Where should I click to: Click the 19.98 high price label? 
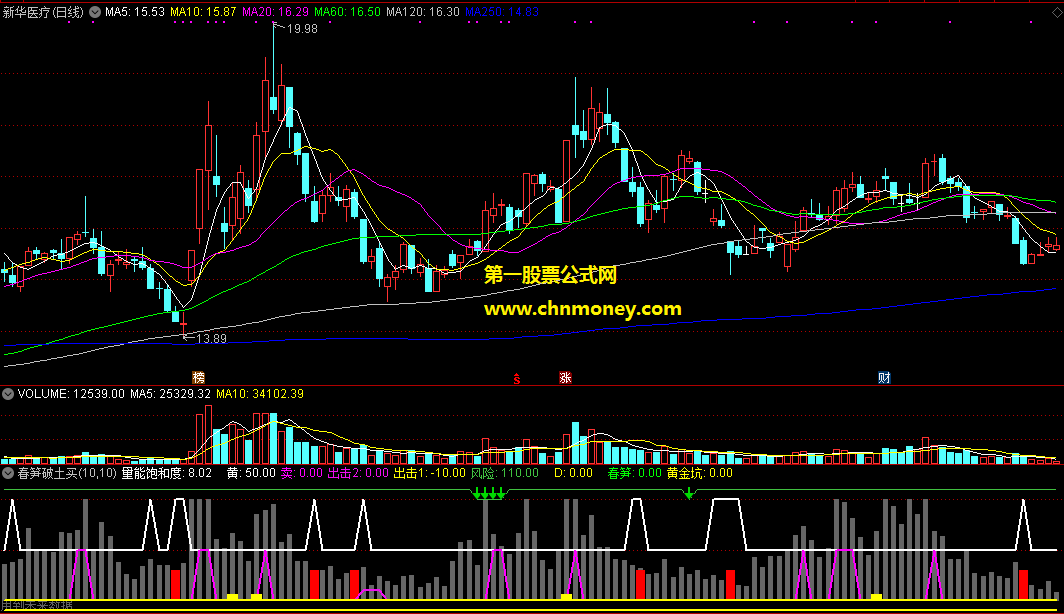[x=302, y=28]
